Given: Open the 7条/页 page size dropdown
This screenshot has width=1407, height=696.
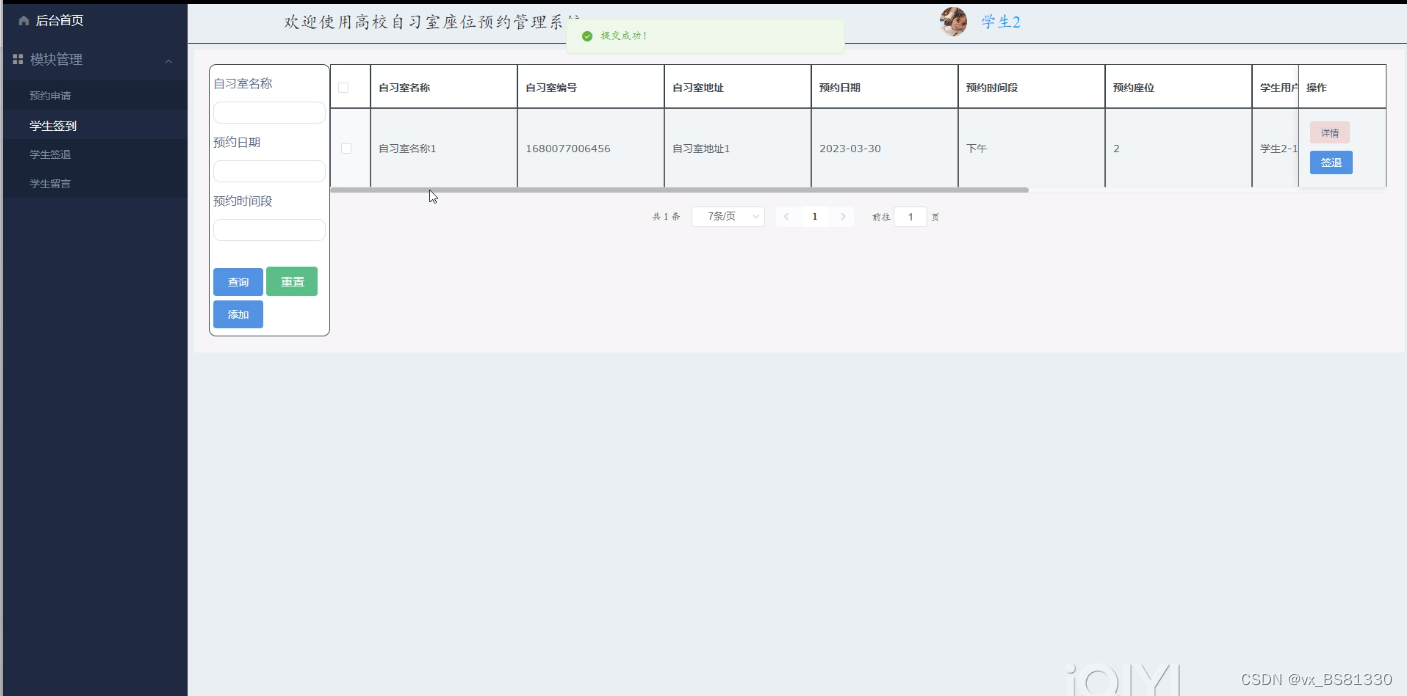Looking at the screenshot, I should point(728,216).
